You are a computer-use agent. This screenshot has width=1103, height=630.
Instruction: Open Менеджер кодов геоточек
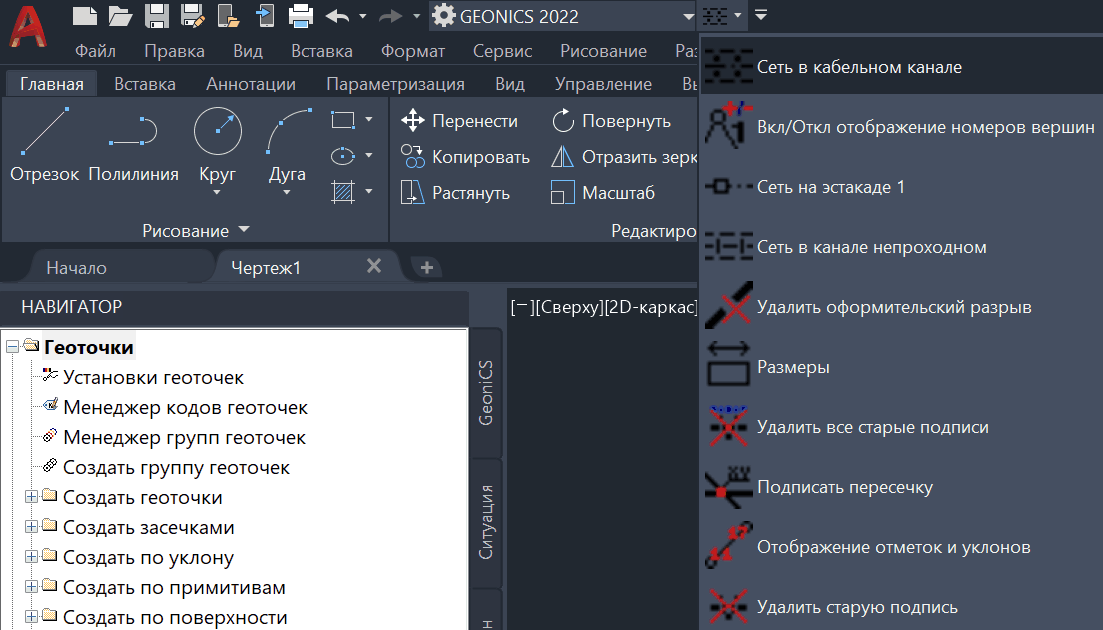pos(185,407)
